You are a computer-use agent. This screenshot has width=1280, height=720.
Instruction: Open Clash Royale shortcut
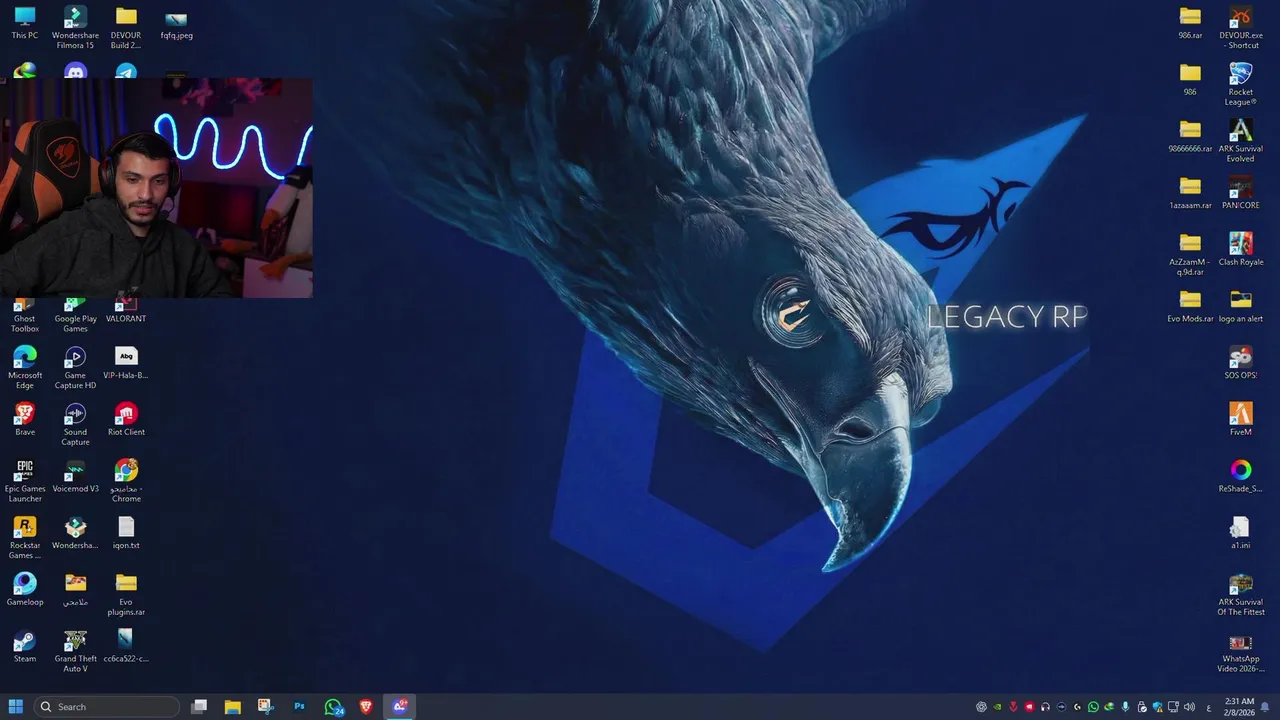point(1240,249)
